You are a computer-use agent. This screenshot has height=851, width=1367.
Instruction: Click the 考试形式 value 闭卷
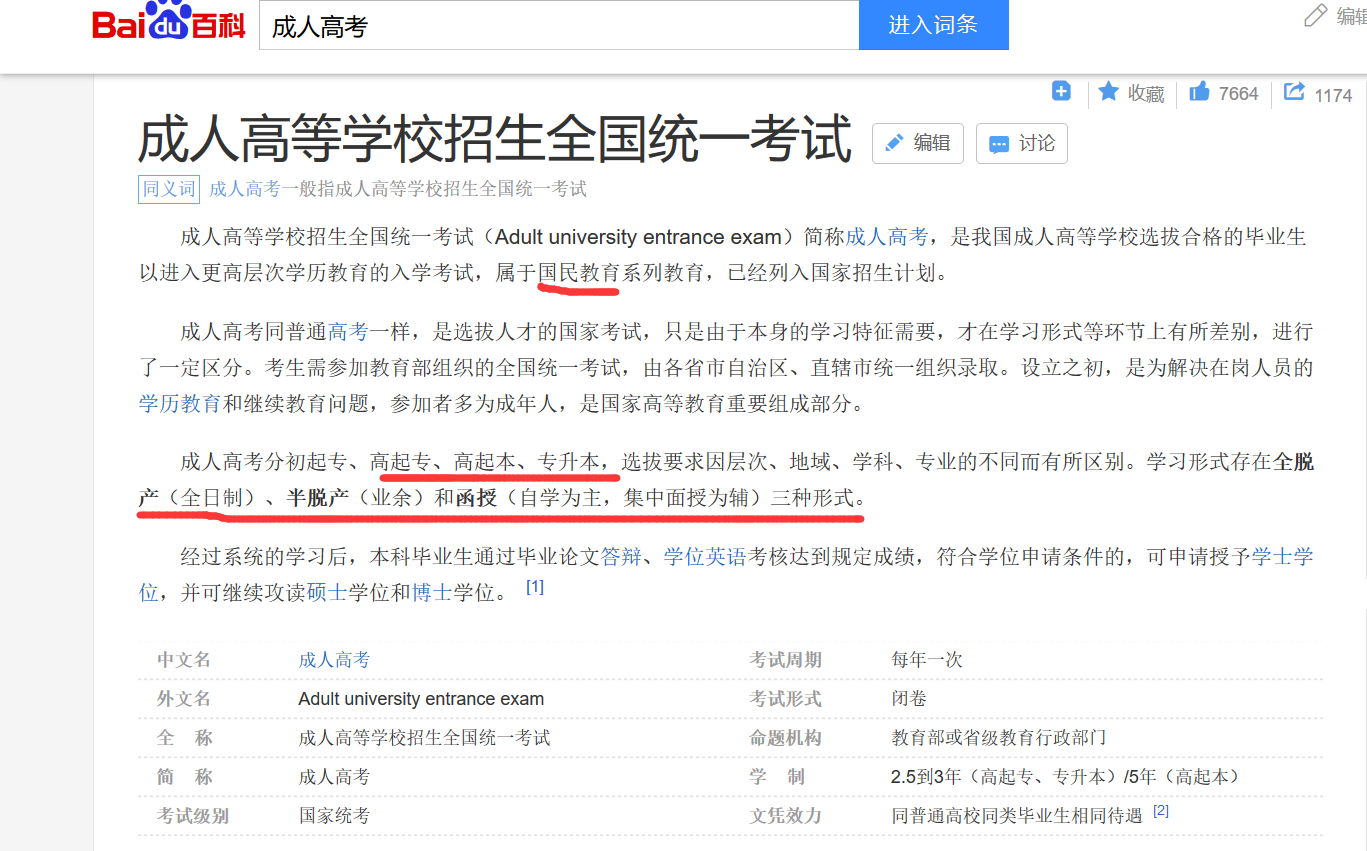(x=909, y=699)
